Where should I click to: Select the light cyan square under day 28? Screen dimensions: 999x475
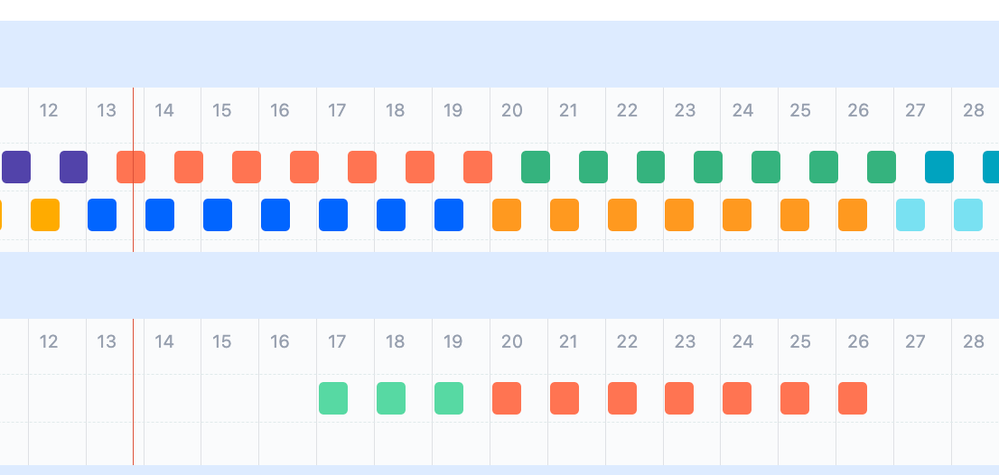[968, 215]
